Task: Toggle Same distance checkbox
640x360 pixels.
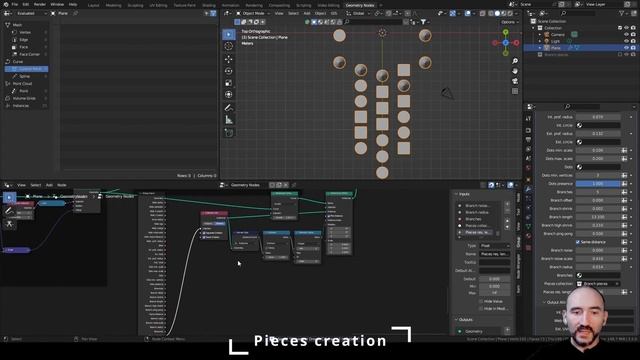Action: coord(578,242)
